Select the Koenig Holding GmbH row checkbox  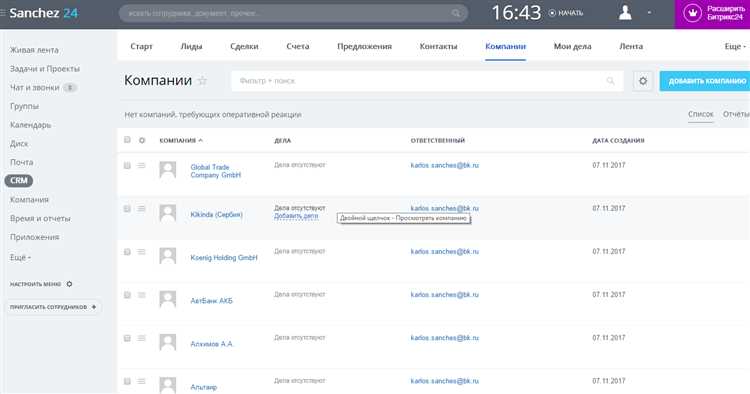coord(127,252)
